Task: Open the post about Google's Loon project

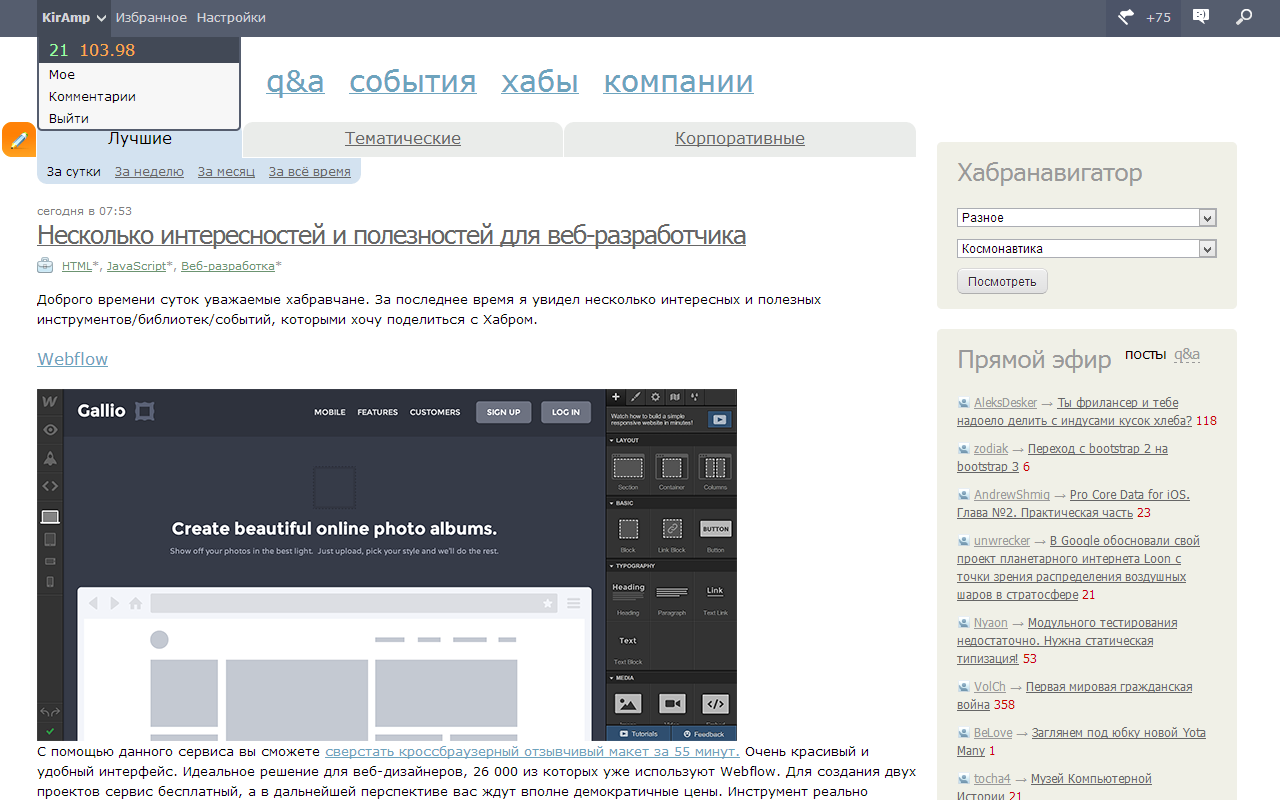Action: 1078,568
